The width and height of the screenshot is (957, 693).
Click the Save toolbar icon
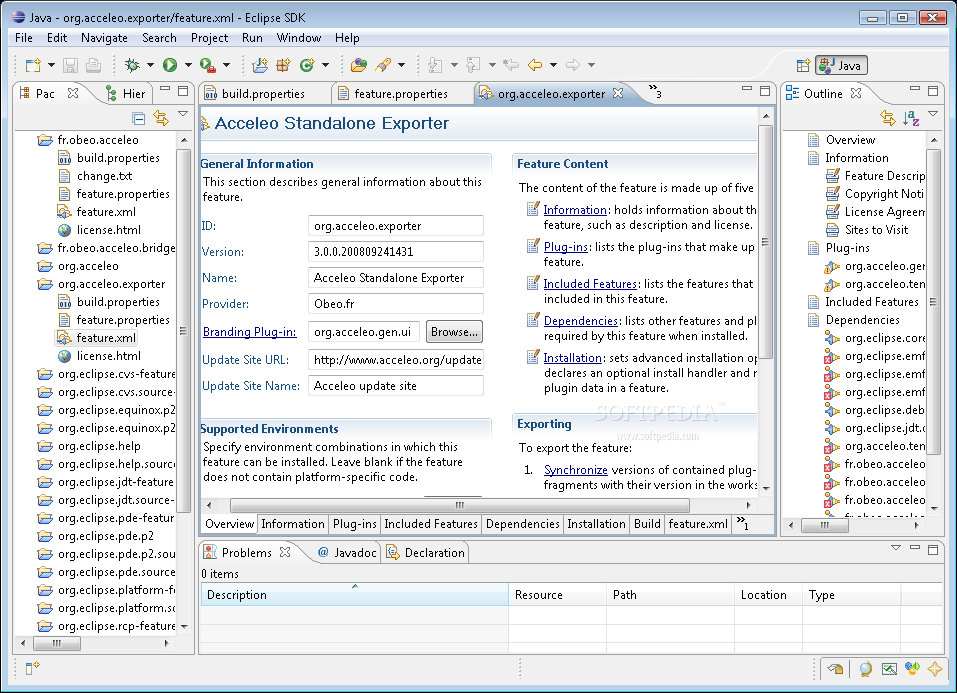point(70,65)
